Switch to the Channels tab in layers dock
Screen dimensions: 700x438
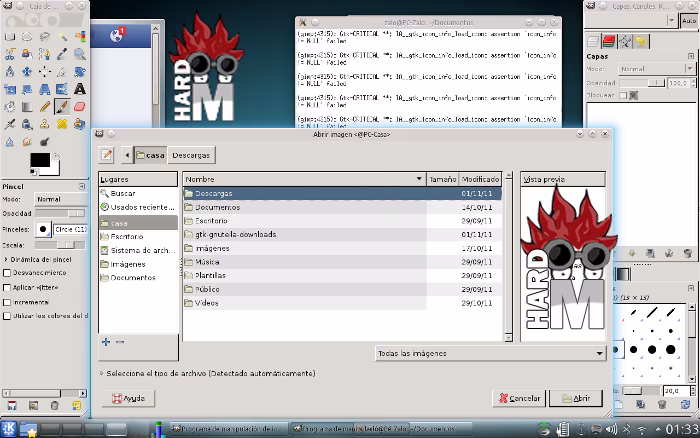608,42
